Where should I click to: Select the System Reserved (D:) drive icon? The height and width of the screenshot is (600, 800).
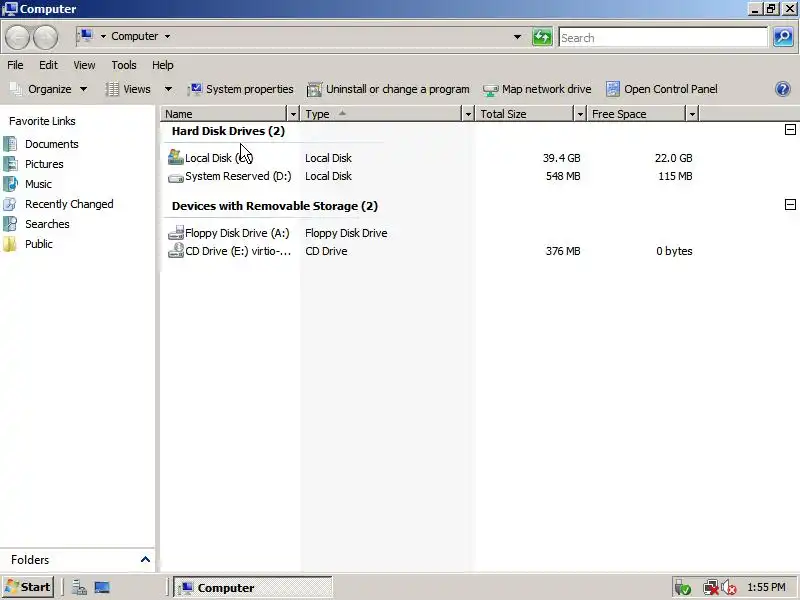pos(176,177)
